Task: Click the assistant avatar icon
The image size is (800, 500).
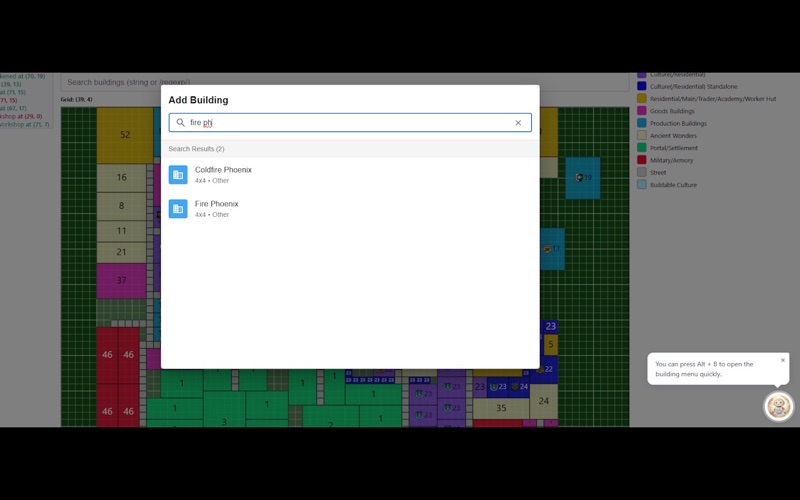Action: [779, 407]
